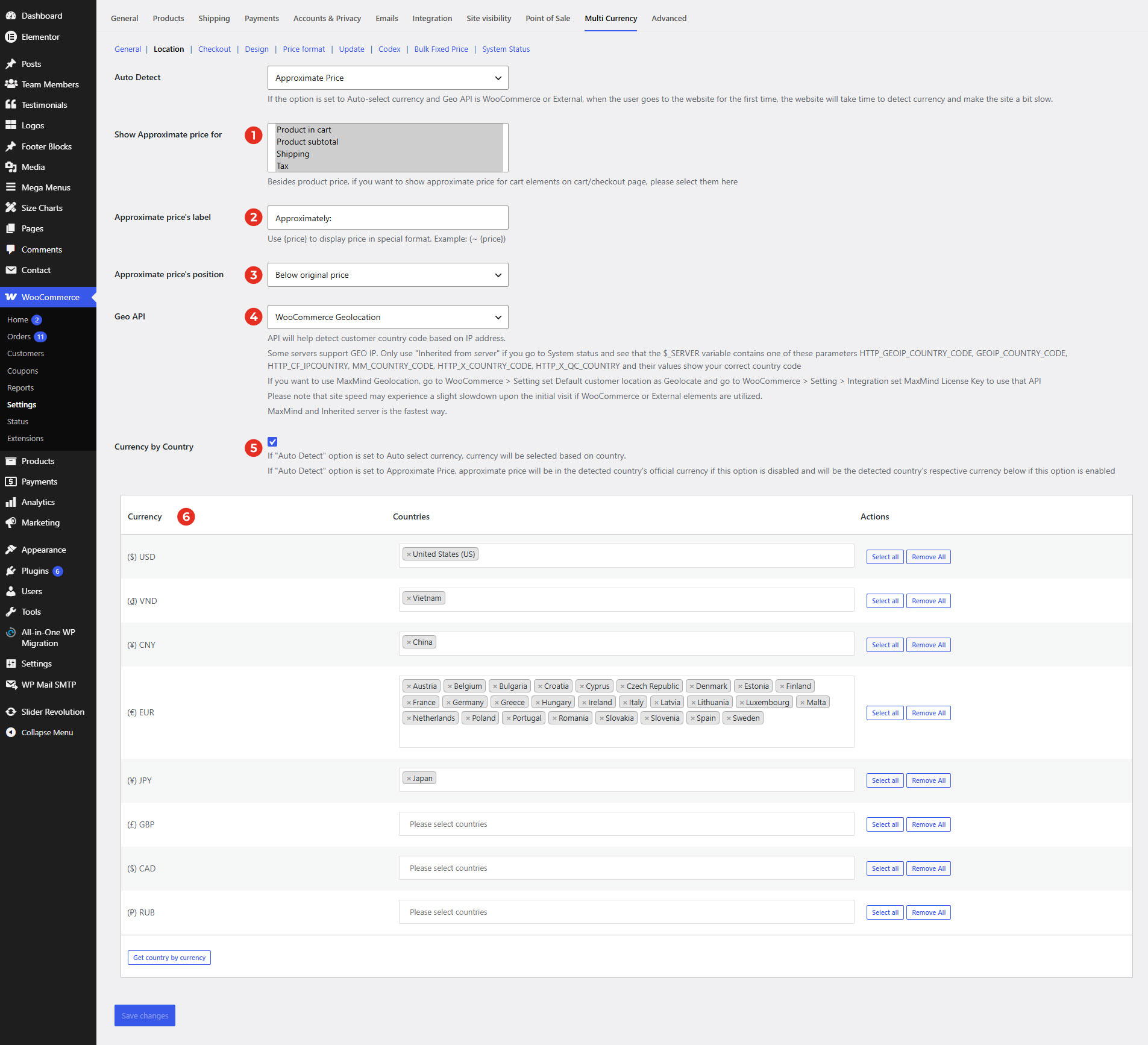
Task: Click the Plugins plug icon
Action: pos(11,571)
